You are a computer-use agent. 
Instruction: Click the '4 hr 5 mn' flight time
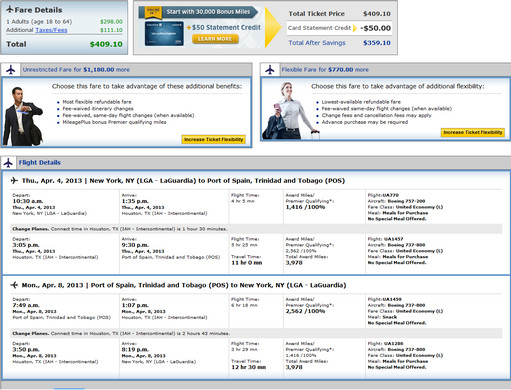[x=243, y=201]
